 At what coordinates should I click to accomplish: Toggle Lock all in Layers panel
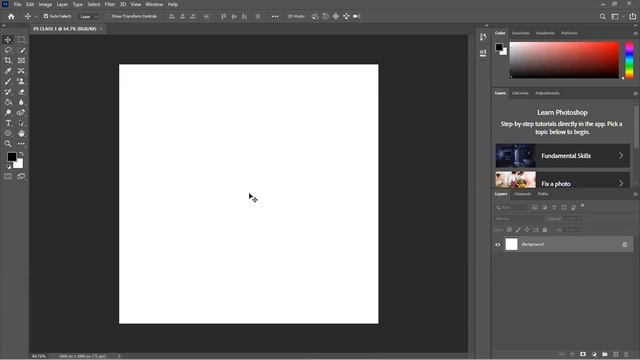pos(544,230)
